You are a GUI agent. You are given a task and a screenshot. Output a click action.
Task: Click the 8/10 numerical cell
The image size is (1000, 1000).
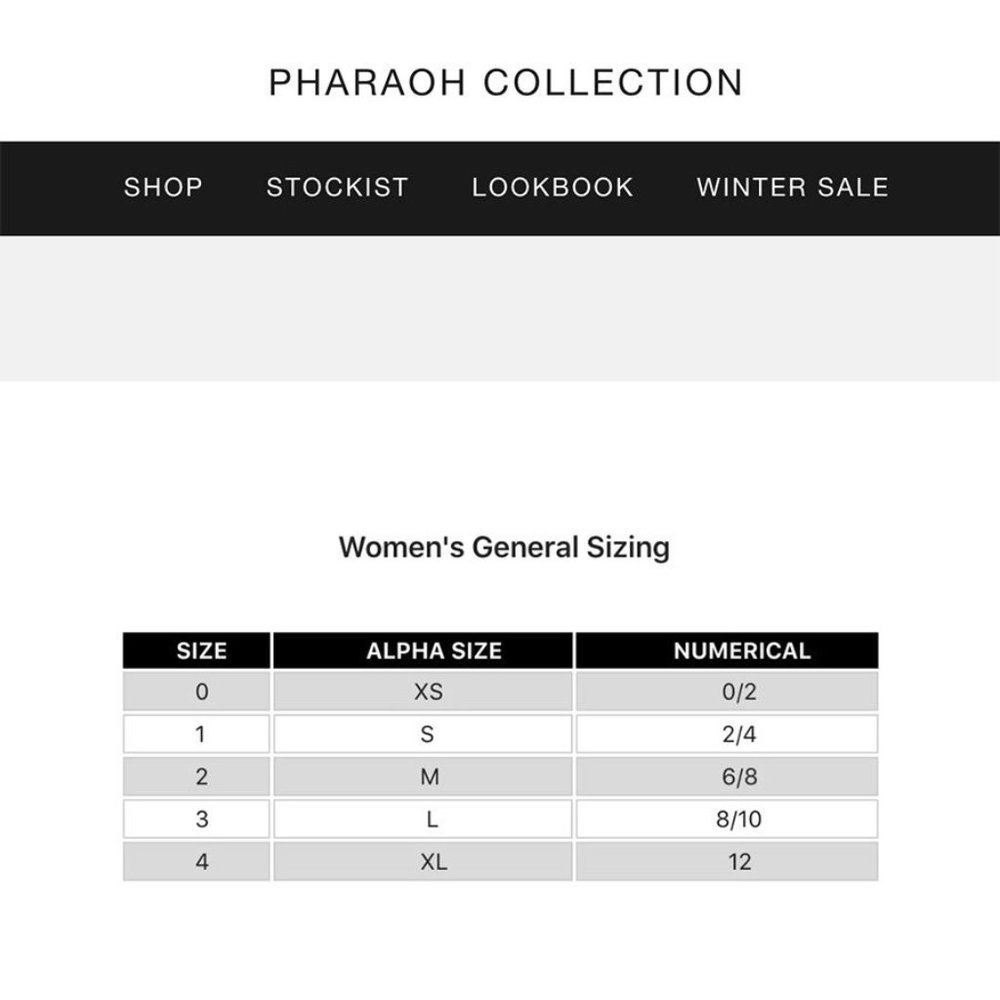click(727, 819)
